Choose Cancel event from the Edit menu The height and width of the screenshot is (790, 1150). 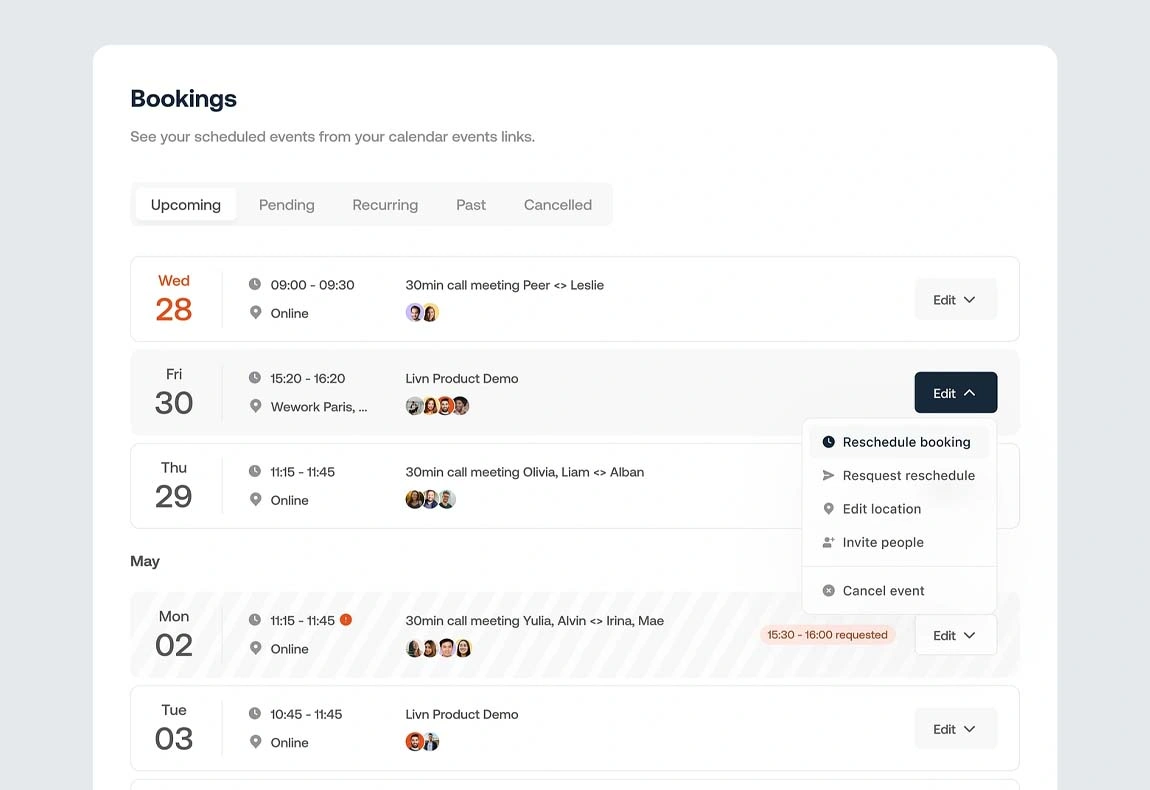(x=882, y=590)
